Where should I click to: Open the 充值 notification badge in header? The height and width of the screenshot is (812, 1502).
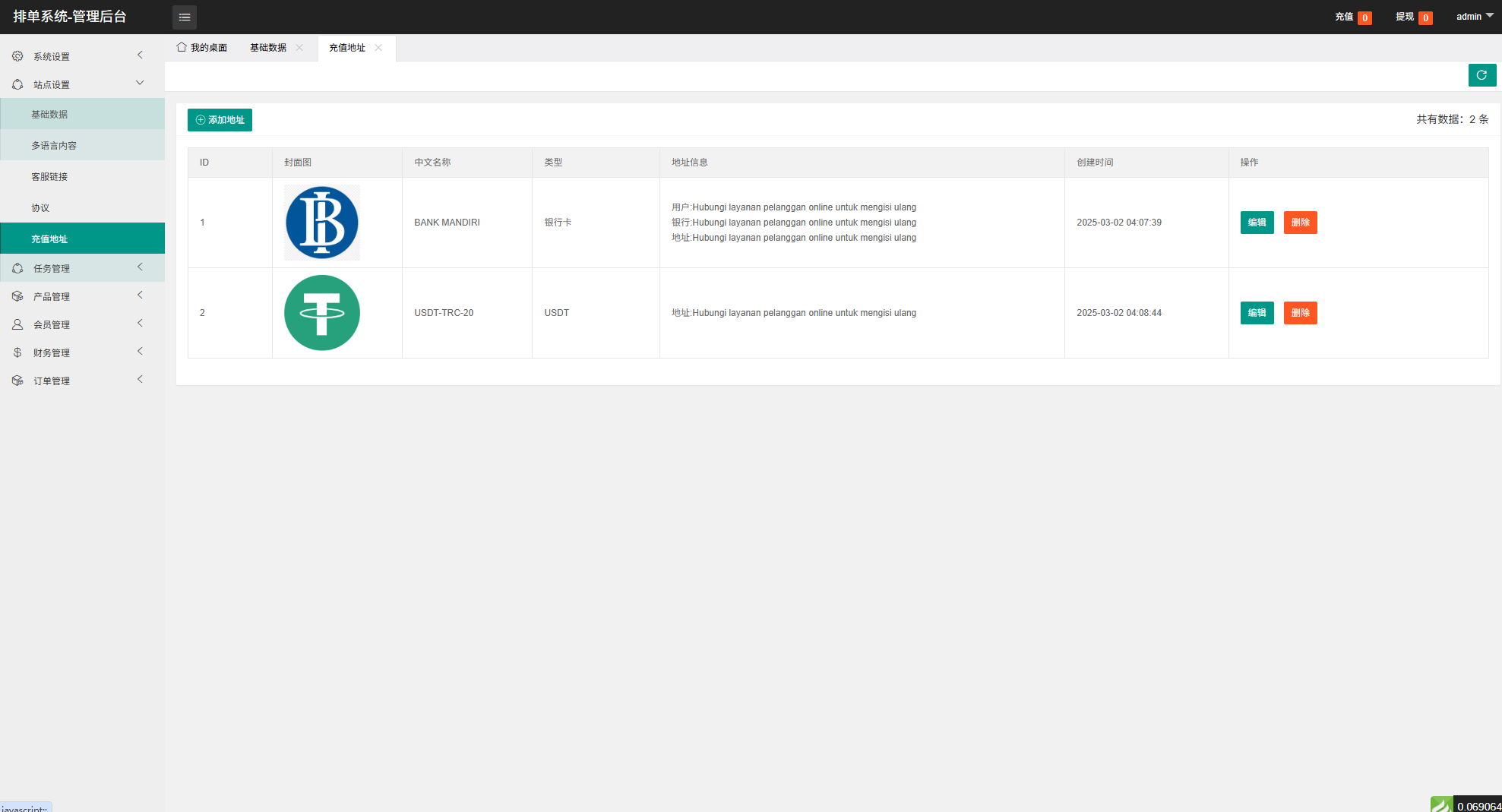coord(1364,17)
